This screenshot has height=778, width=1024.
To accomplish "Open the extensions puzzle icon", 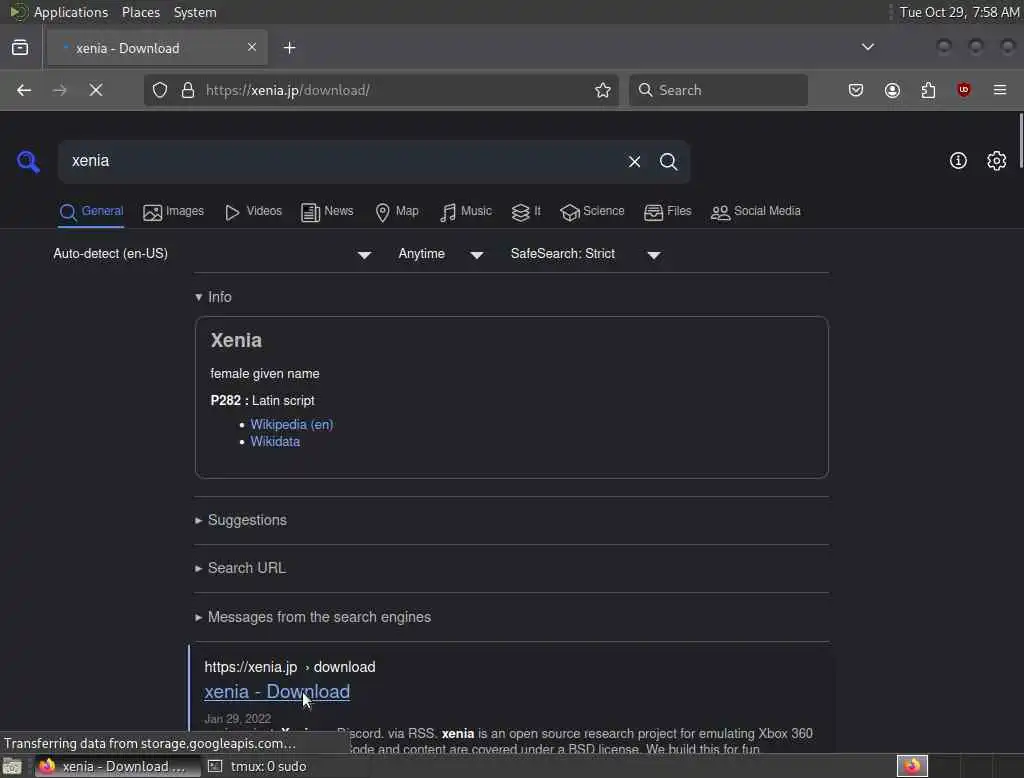I will coord(928,90).
